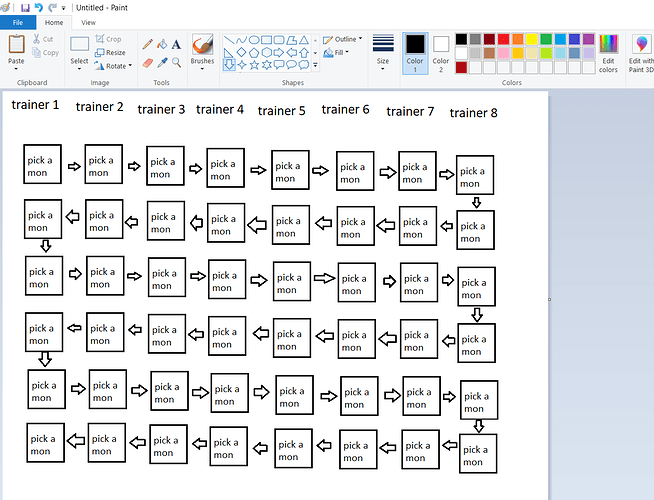Select the Color picker eyedropper tool

(162, 63)
